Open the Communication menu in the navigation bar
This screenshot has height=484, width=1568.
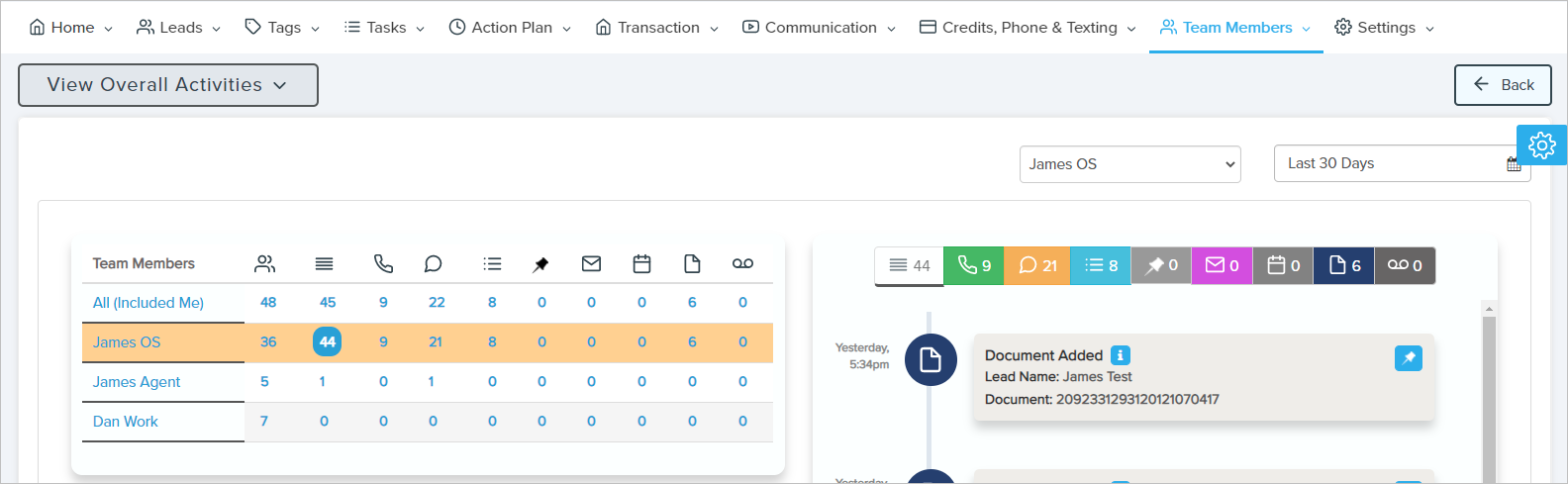click(x=819, y=28)
